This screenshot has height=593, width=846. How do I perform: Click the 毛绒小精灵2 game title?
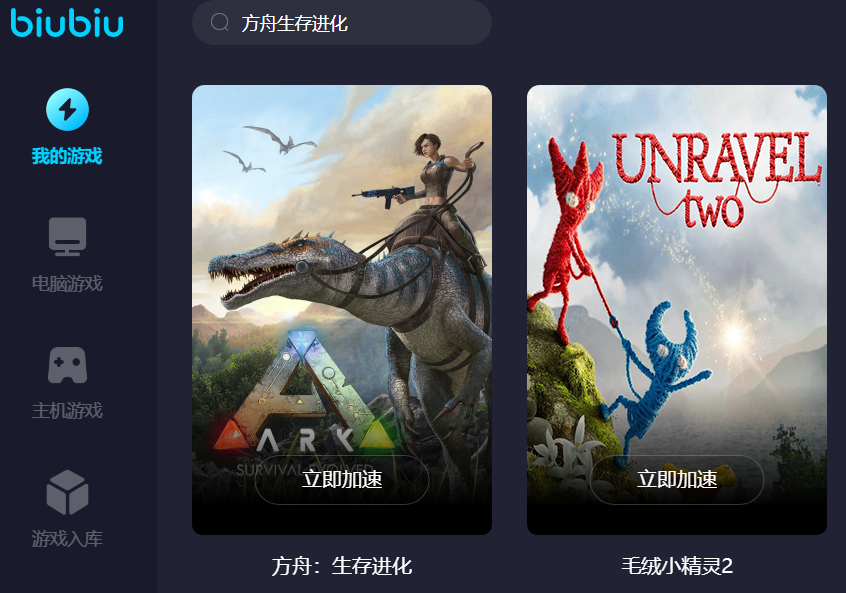[x=677, y=567]
